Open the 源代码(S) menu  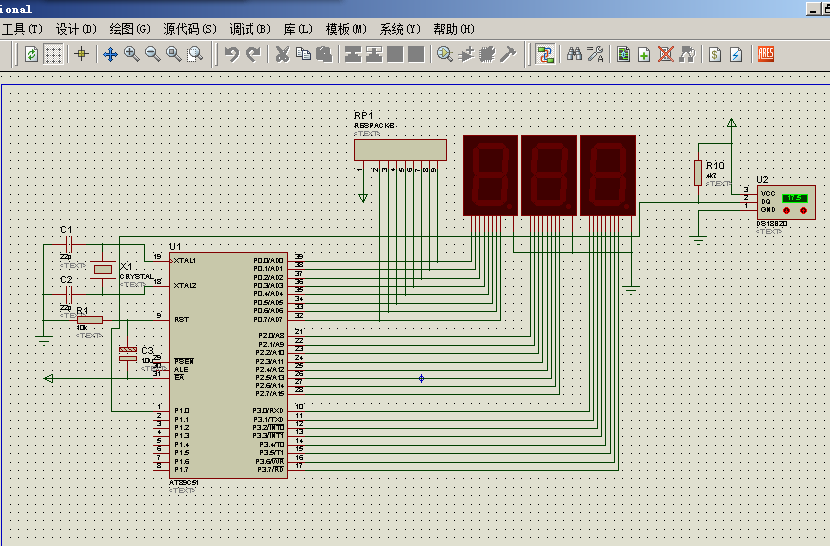coord(190,29)
